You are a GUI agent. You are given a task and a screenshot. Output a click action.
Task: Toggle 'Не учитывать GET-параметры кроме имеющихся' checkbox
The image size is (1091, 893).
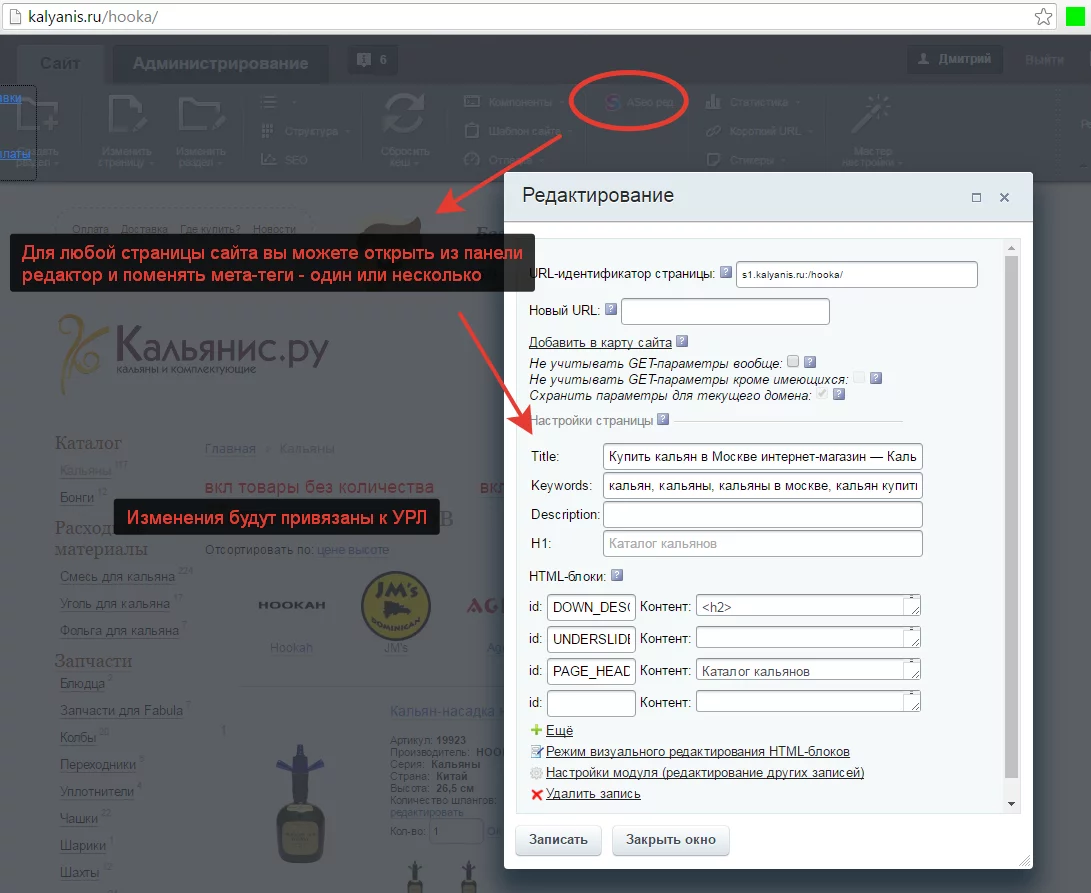click(859, 378)
